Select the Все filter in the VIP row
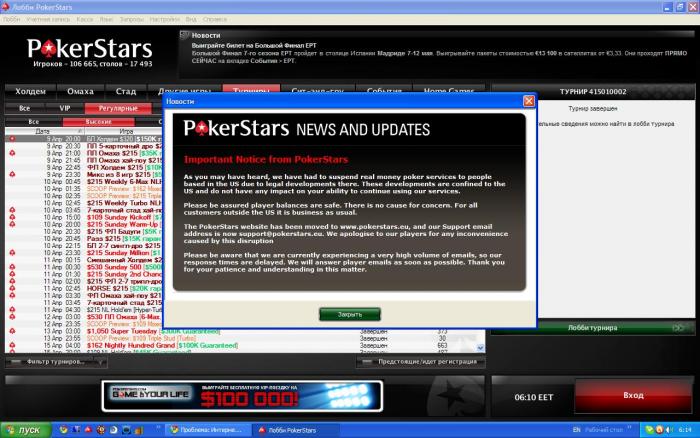700x438 pixels. tap(25, 108)
